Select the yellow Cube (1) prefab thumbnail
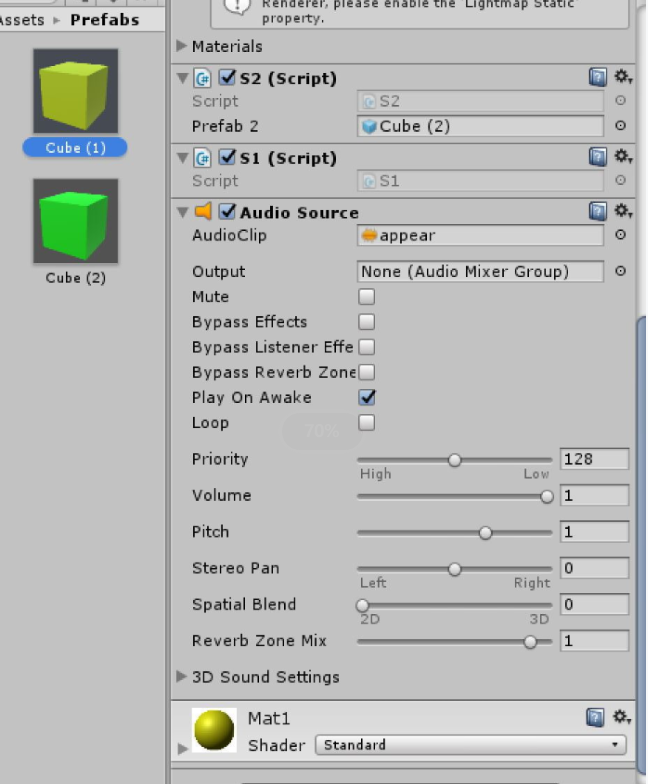 click(x=76, y=91)
